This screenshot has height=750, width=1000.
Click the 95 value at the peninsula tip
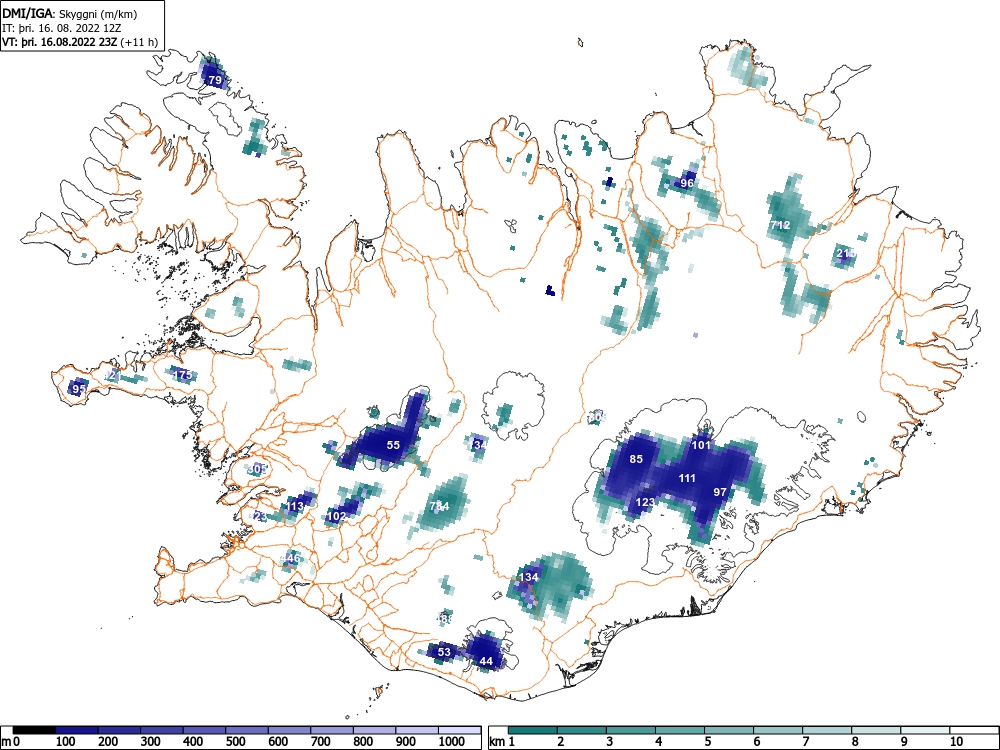79,388
